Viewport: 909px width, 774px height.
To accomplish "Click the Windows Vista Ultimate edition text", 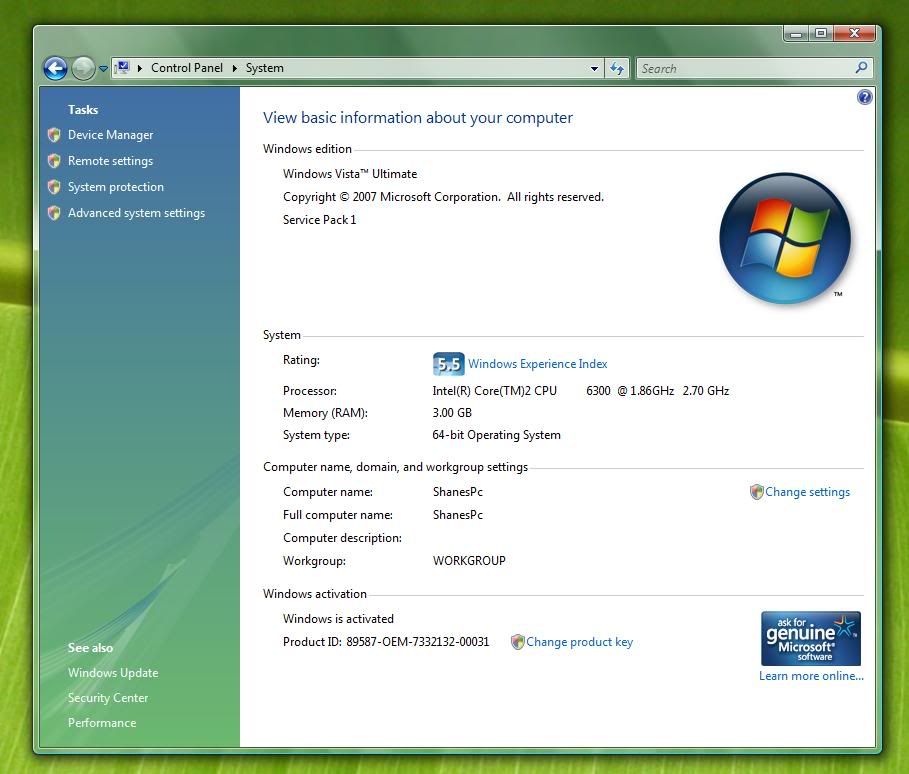I will click(x=350, y=174).
